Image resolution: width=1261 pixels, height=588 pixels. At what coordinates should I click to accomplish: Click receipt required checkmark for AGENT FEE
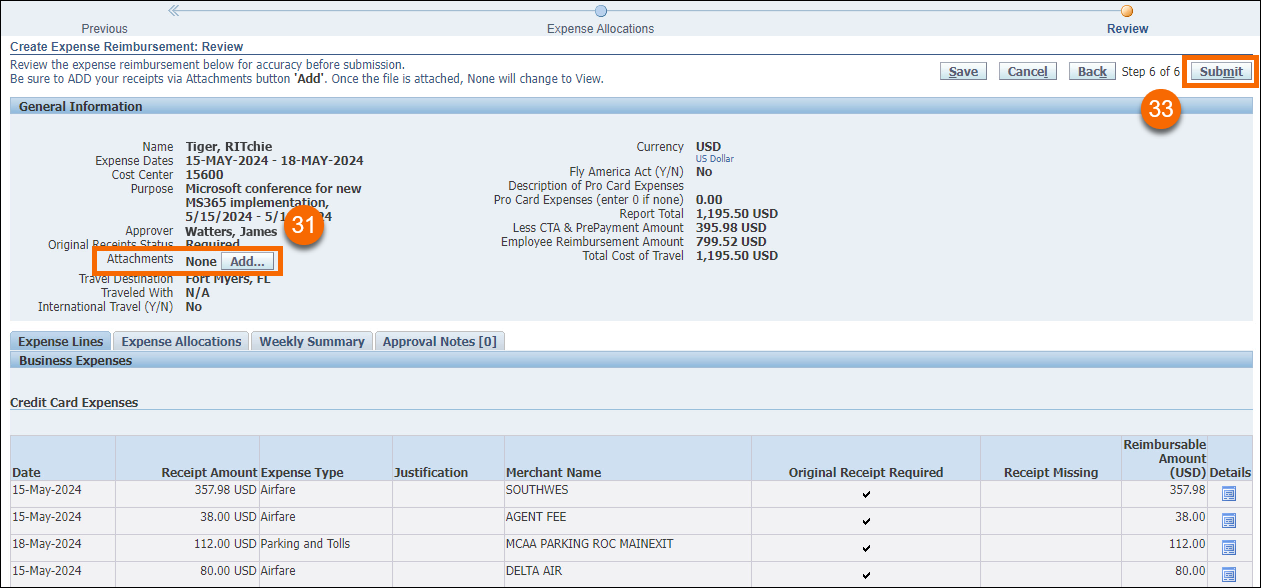pyautogui.click(x=866, y=521)
